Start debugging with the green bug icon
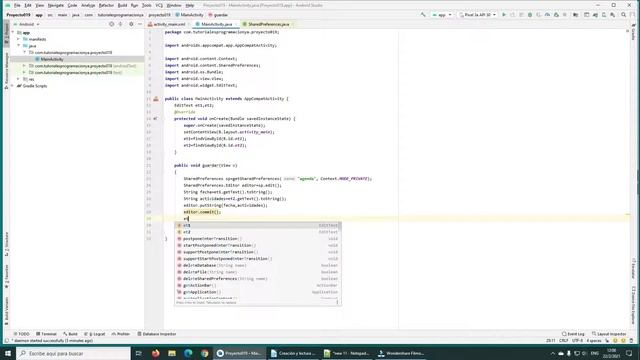The image size is (640, 360). tap(530, 15)
